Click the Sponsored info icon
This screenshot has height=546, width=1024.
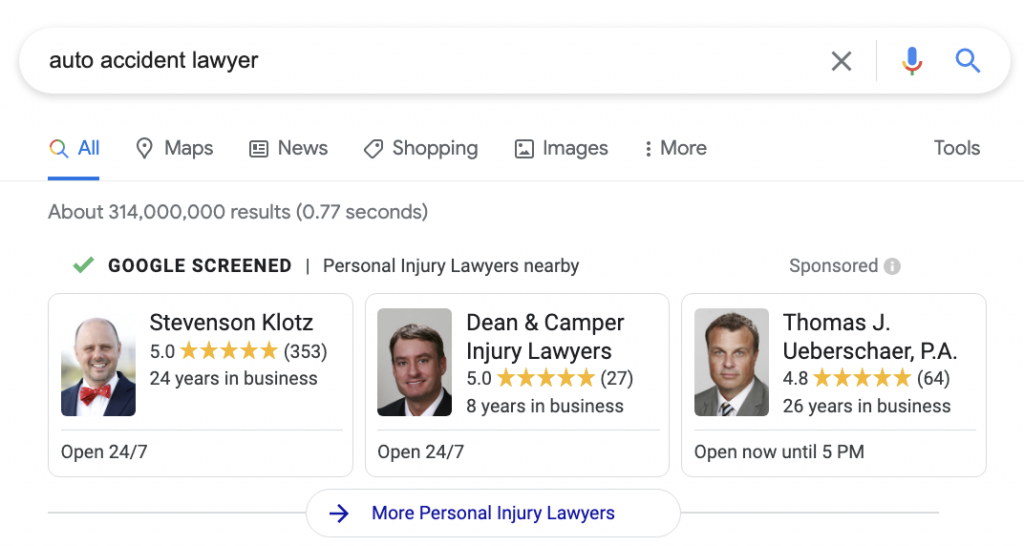(892, 266)
